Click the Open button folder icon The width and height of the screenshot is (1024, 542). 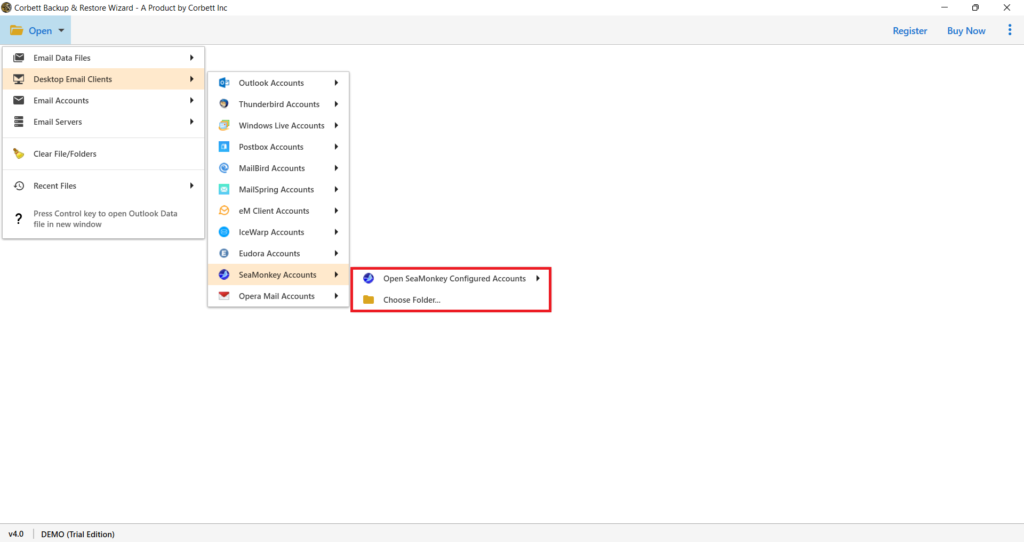point(16,31)
